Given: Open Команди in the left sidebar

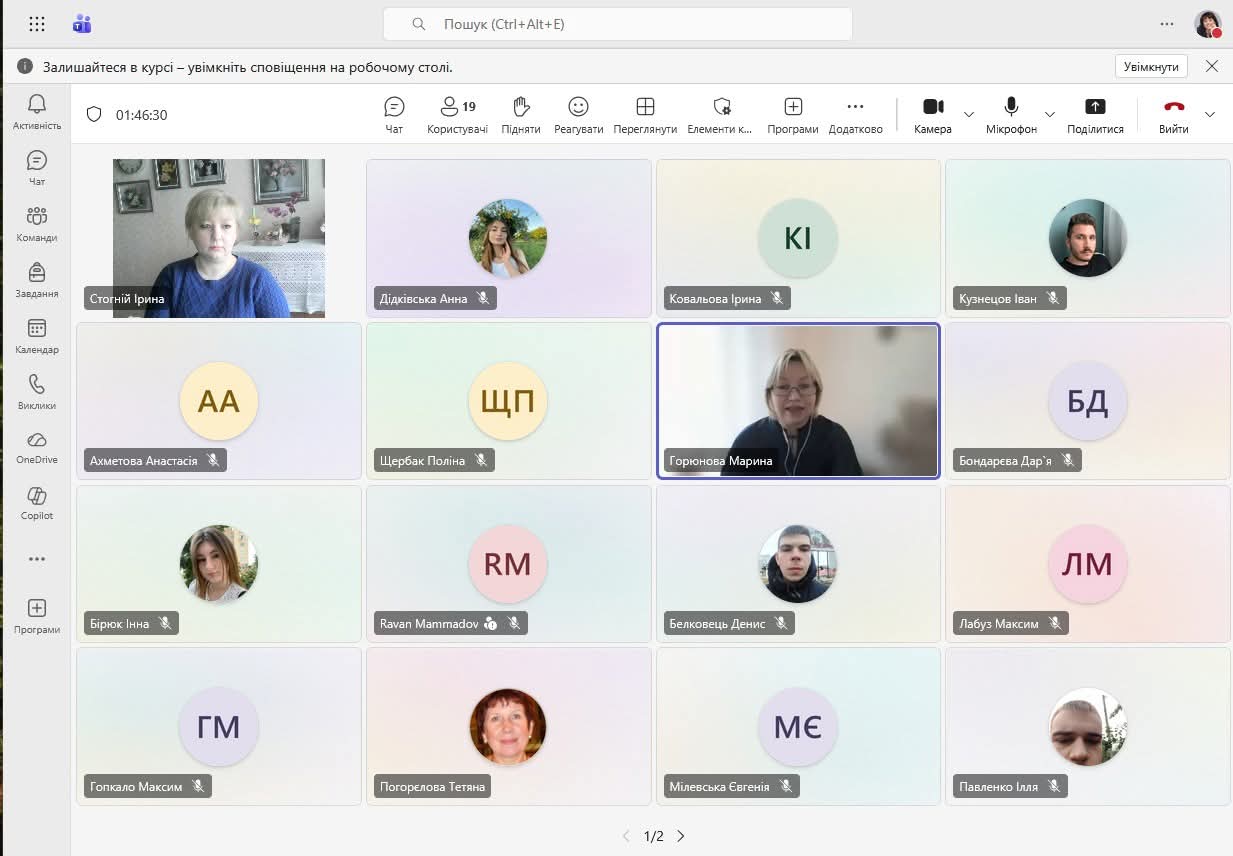Looking at the screenshot, I should 37,224.
